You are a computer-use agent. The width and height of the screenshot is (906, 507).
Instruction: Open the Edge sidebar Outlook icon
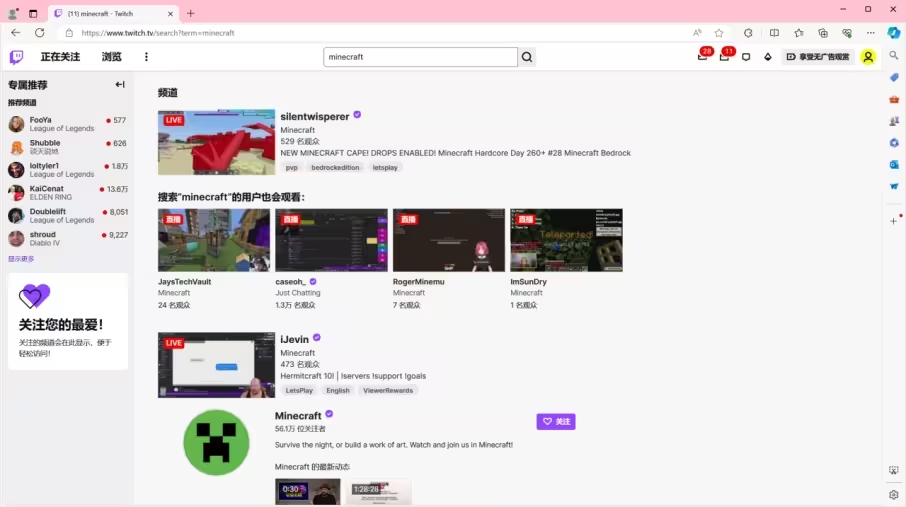pyautogui.click(x=894, y=165)
